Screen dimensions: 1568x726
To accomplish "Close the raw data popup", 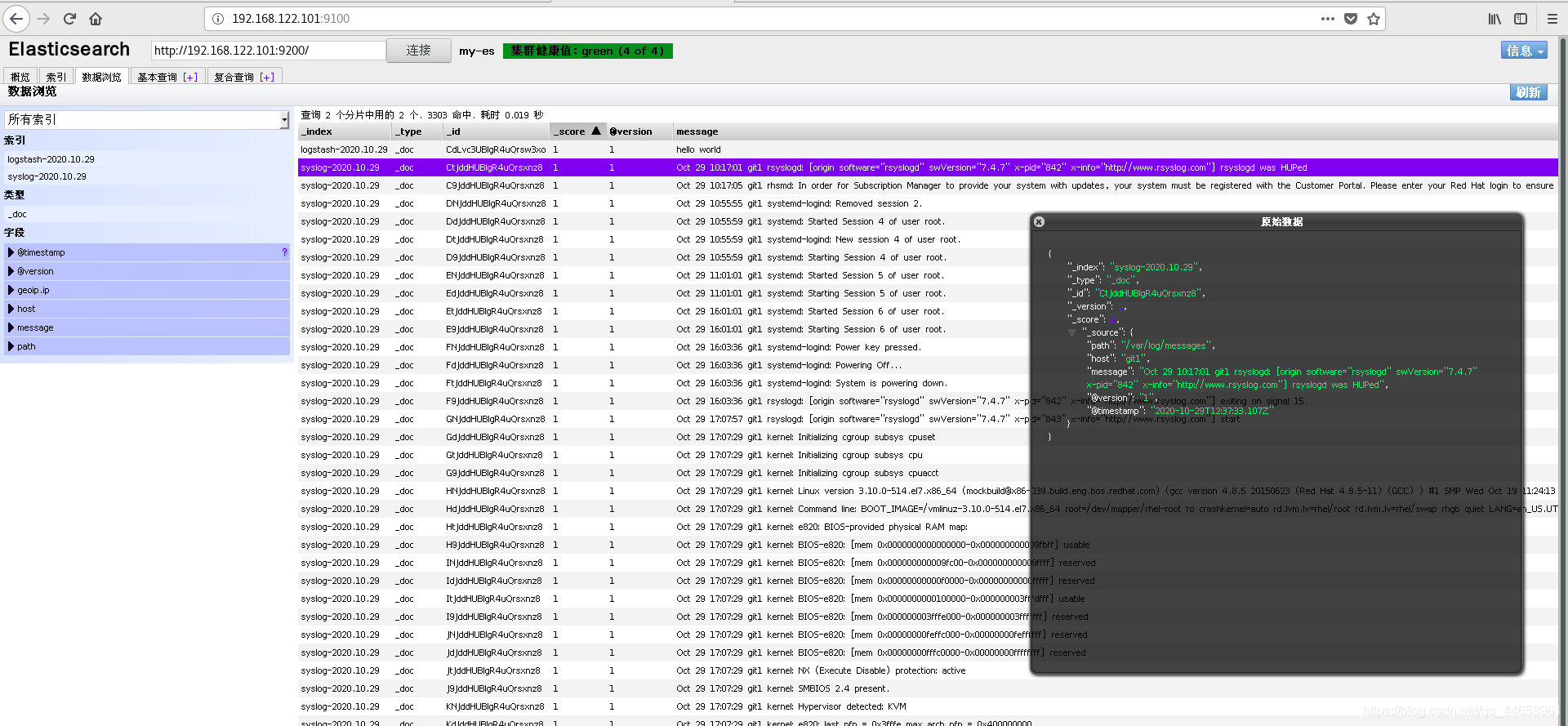I will [1039, 221].
